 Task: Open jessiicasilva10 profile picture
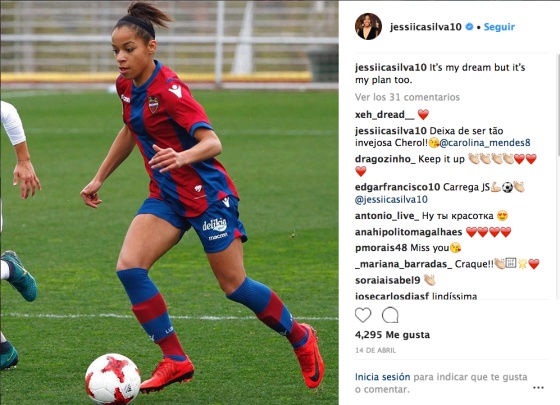click(x=368, y=26)
